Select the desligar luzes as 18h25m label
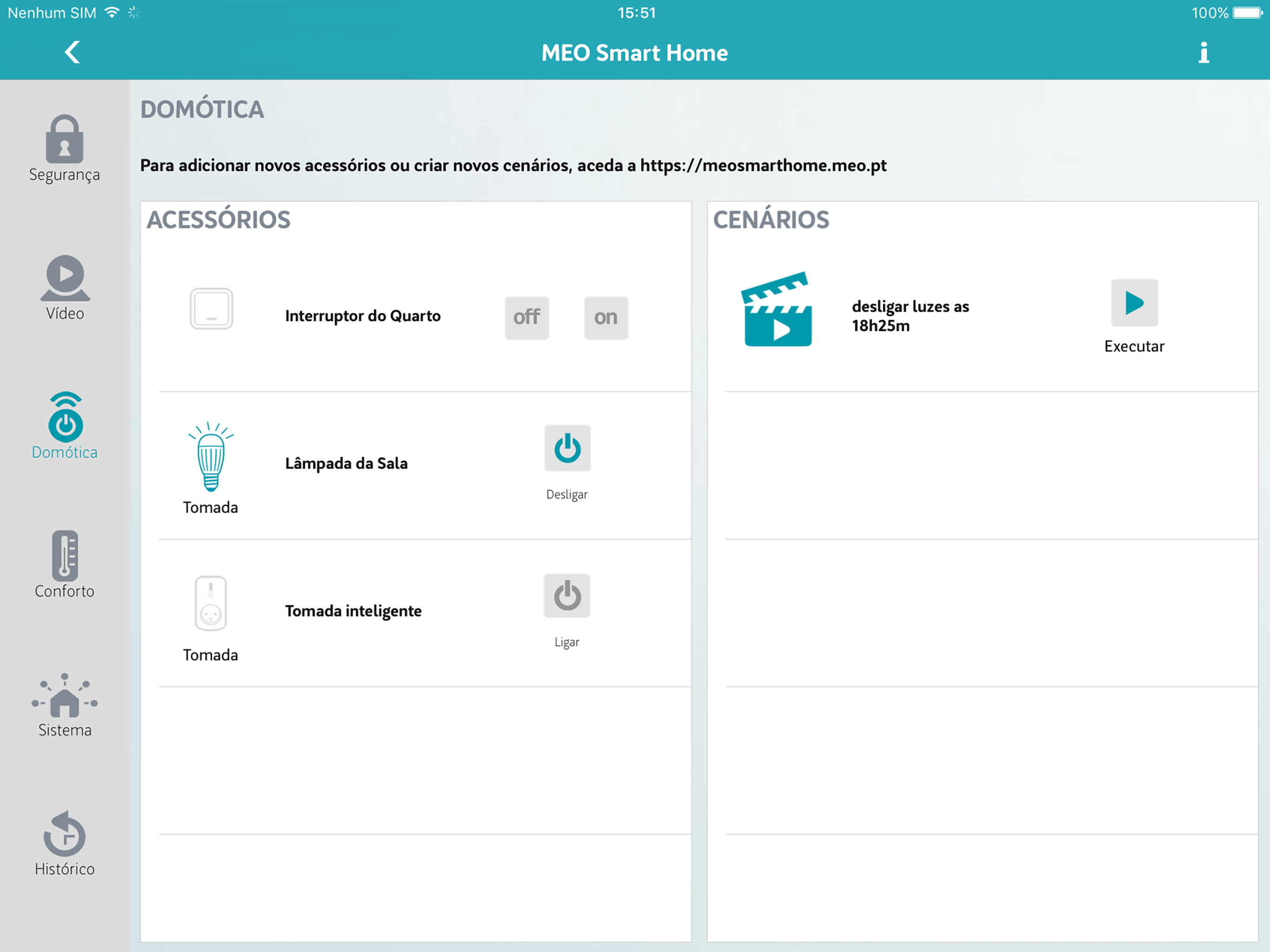Viewport: 1270px width, 952px height. [x=909, y=316]
